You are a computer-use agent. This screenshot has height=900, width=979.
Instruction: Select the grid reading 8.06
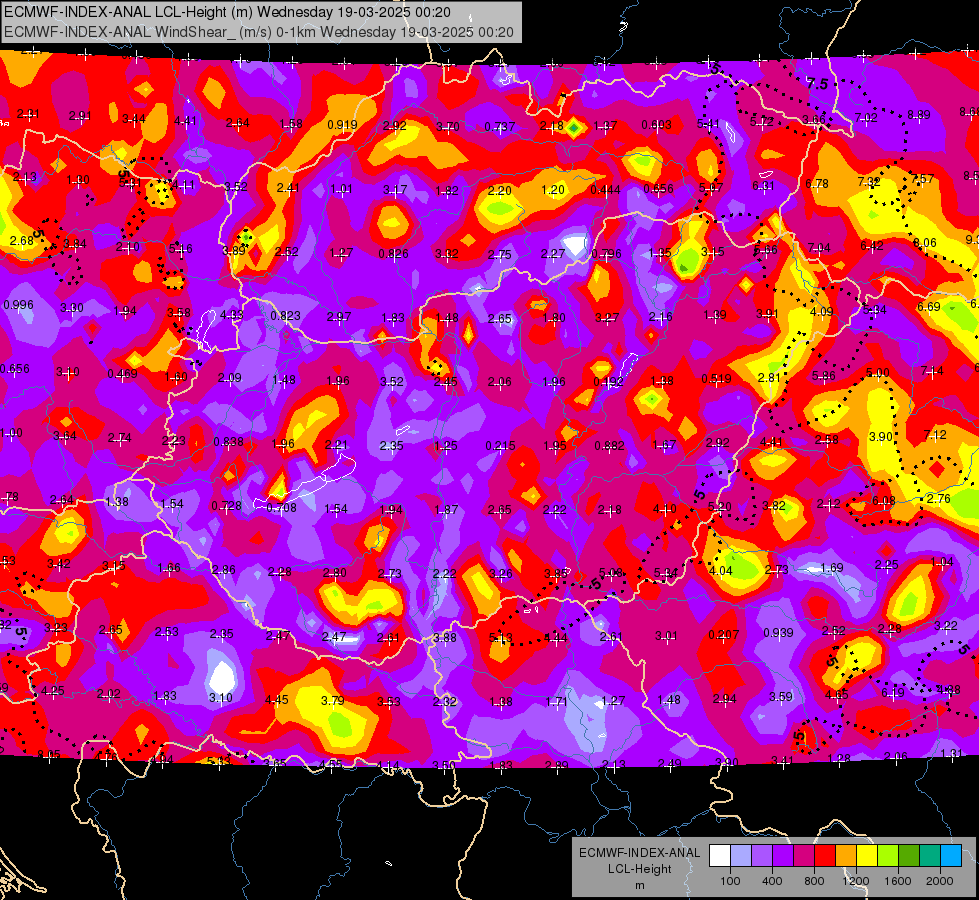click(x=925, y=242)
